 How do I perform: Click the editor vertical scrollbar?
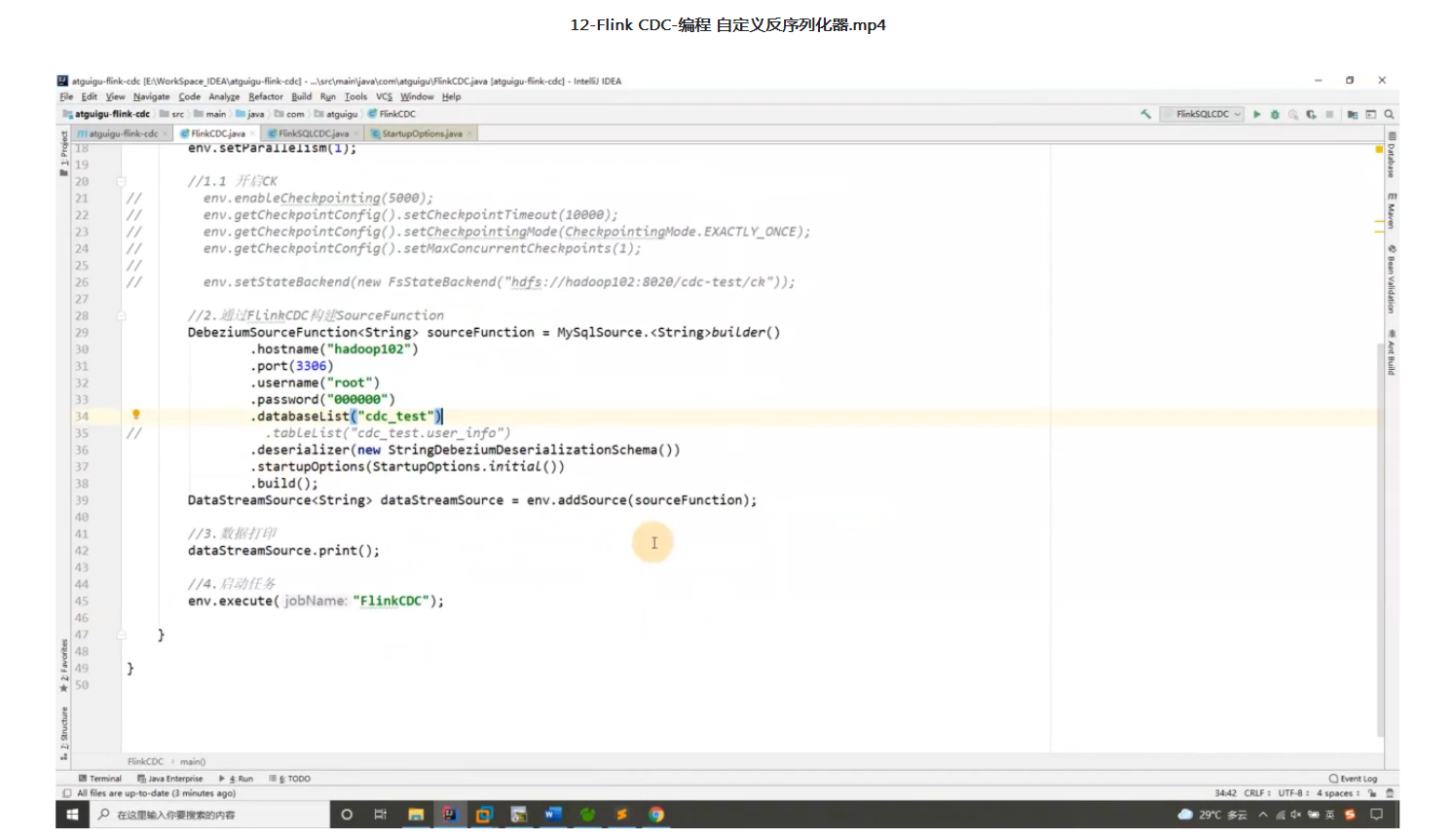pos(1380,540)
